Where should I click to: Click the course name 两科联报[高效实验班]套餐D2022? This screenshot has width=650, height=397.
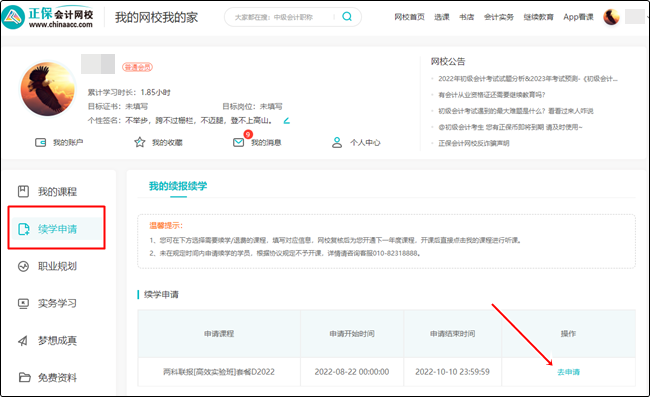point(219,372)
